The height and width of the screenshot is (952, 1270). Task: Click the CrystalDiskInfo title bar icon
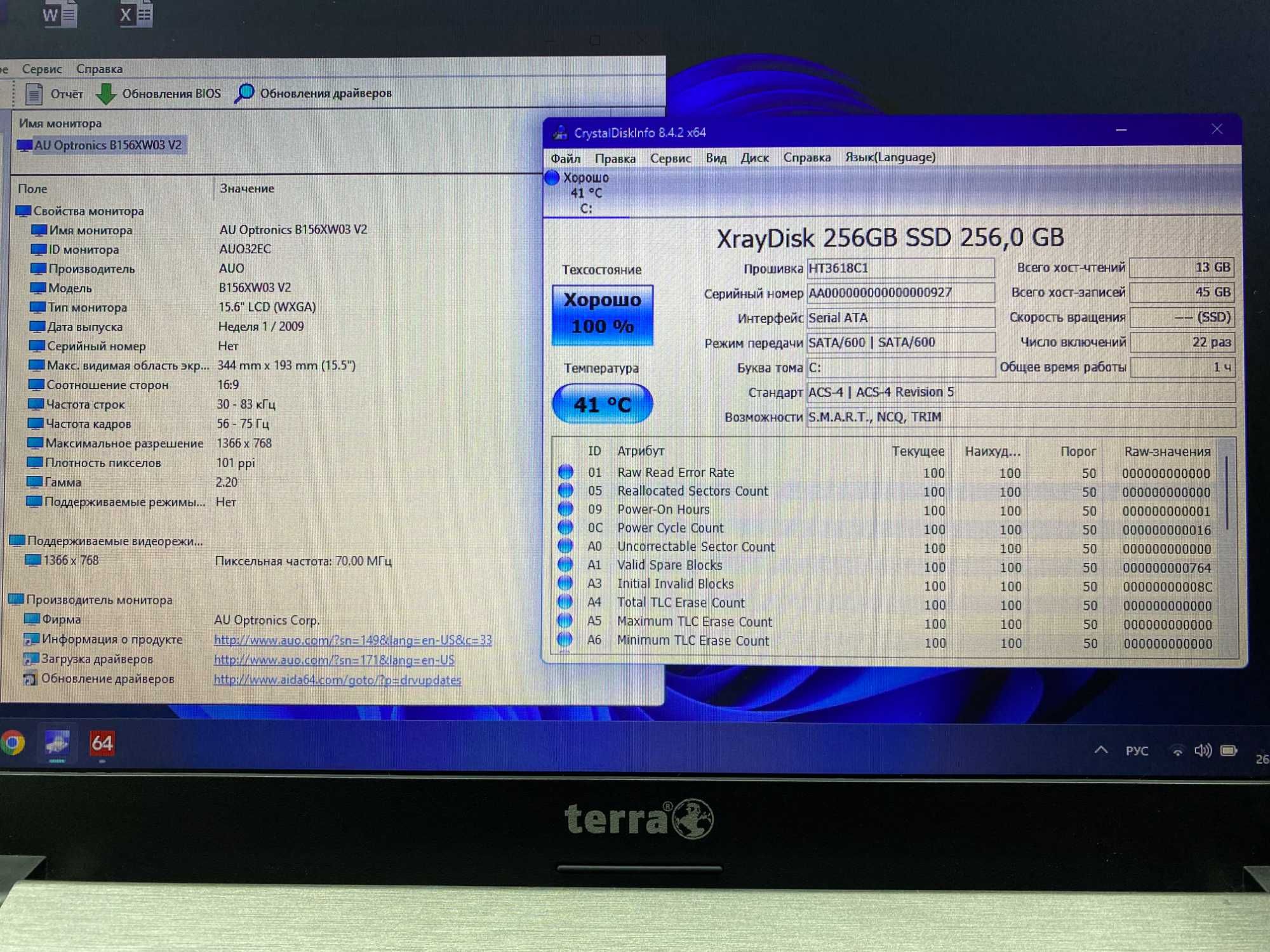point(559,133)
